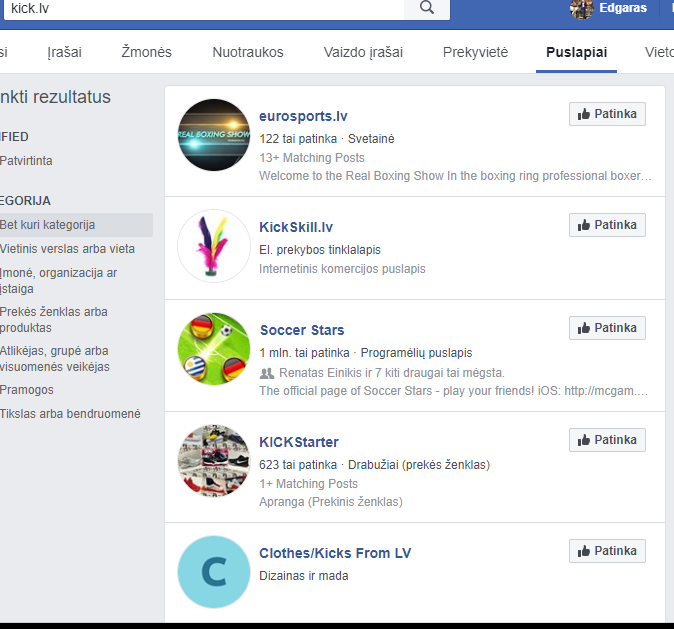The image size is (674, 629).
Task: Open eurosports.lv page profile picture
Action: click(x=214, y=135)
